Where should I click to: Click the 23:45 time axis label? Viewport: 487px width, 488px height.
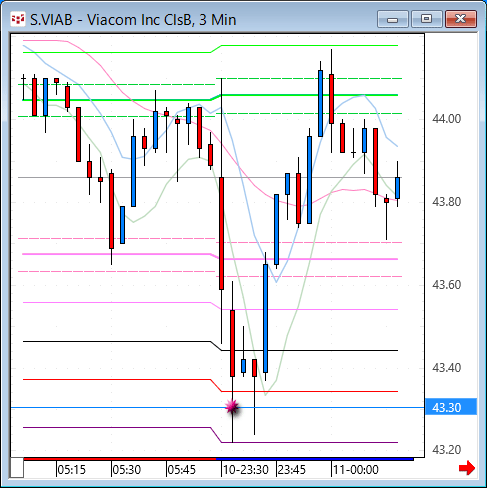(292, 470)
